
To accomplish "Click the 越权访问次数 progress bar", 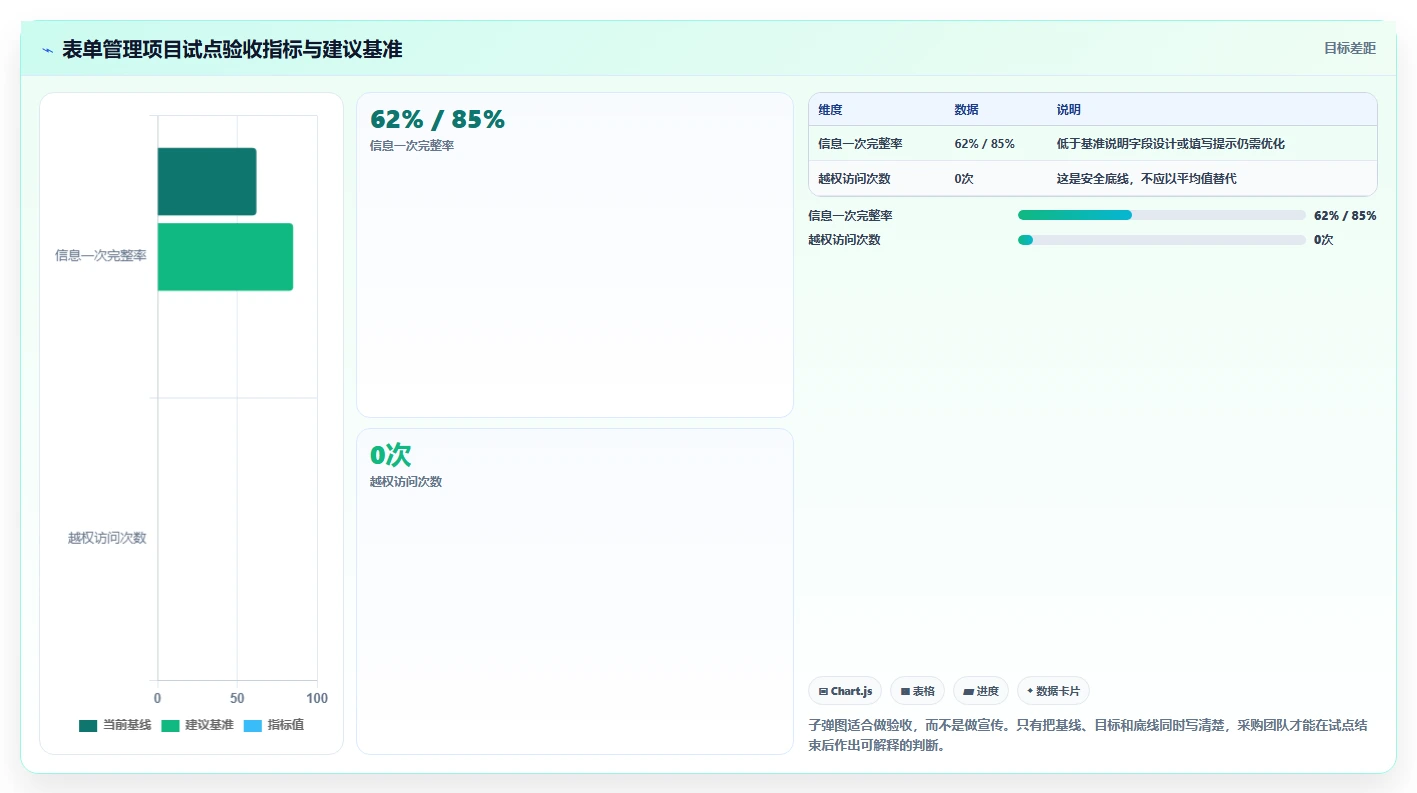I will pos(1162,240).
